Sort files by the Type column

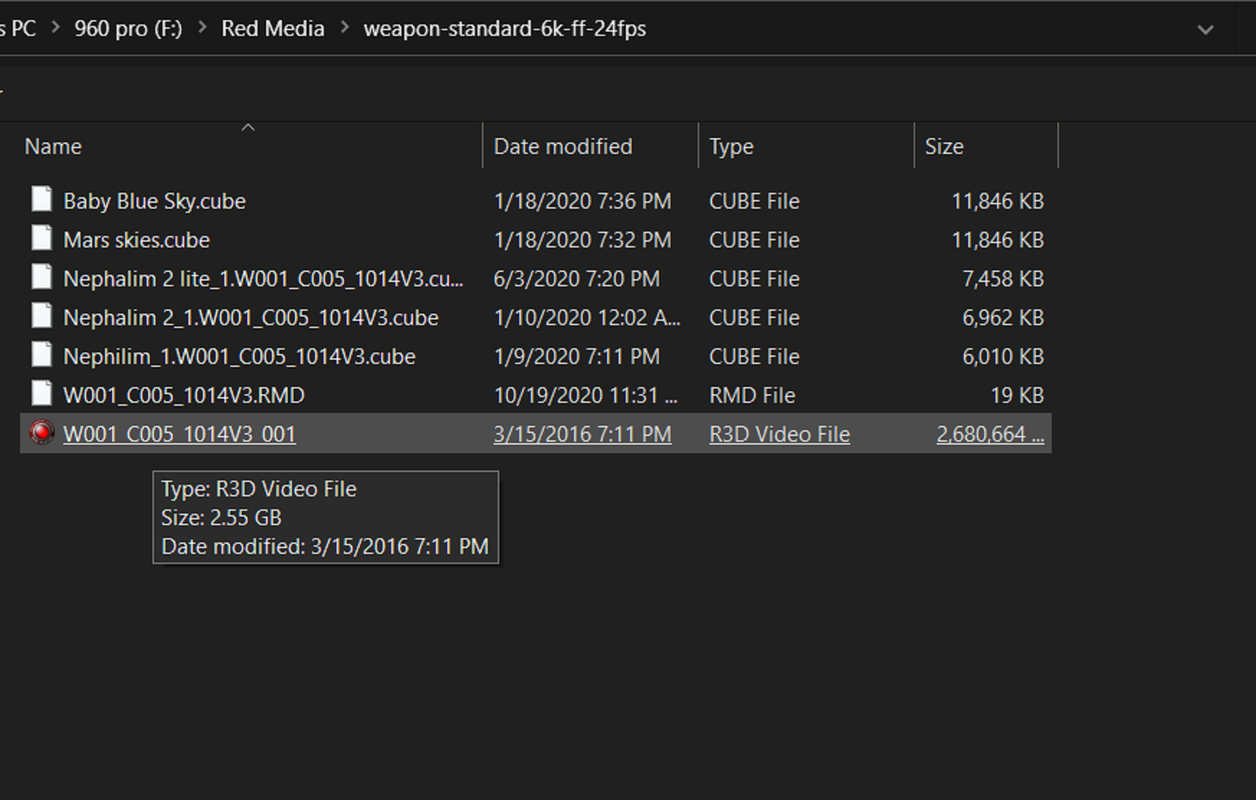[x=731, y=146]
